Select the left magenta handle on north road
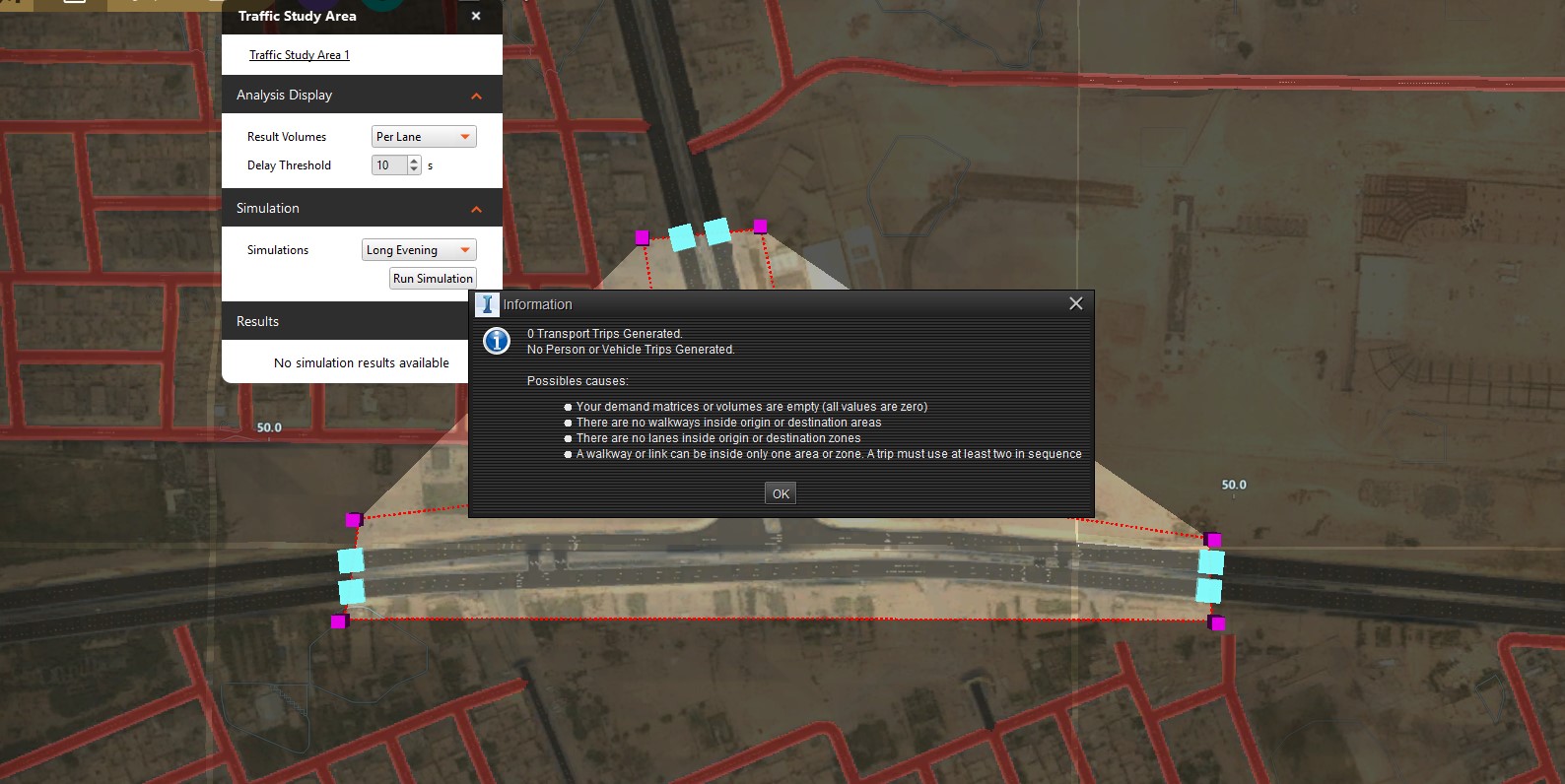Image resolution: width=1565 pixels, height=784 pixels. [x=643, y=237]
